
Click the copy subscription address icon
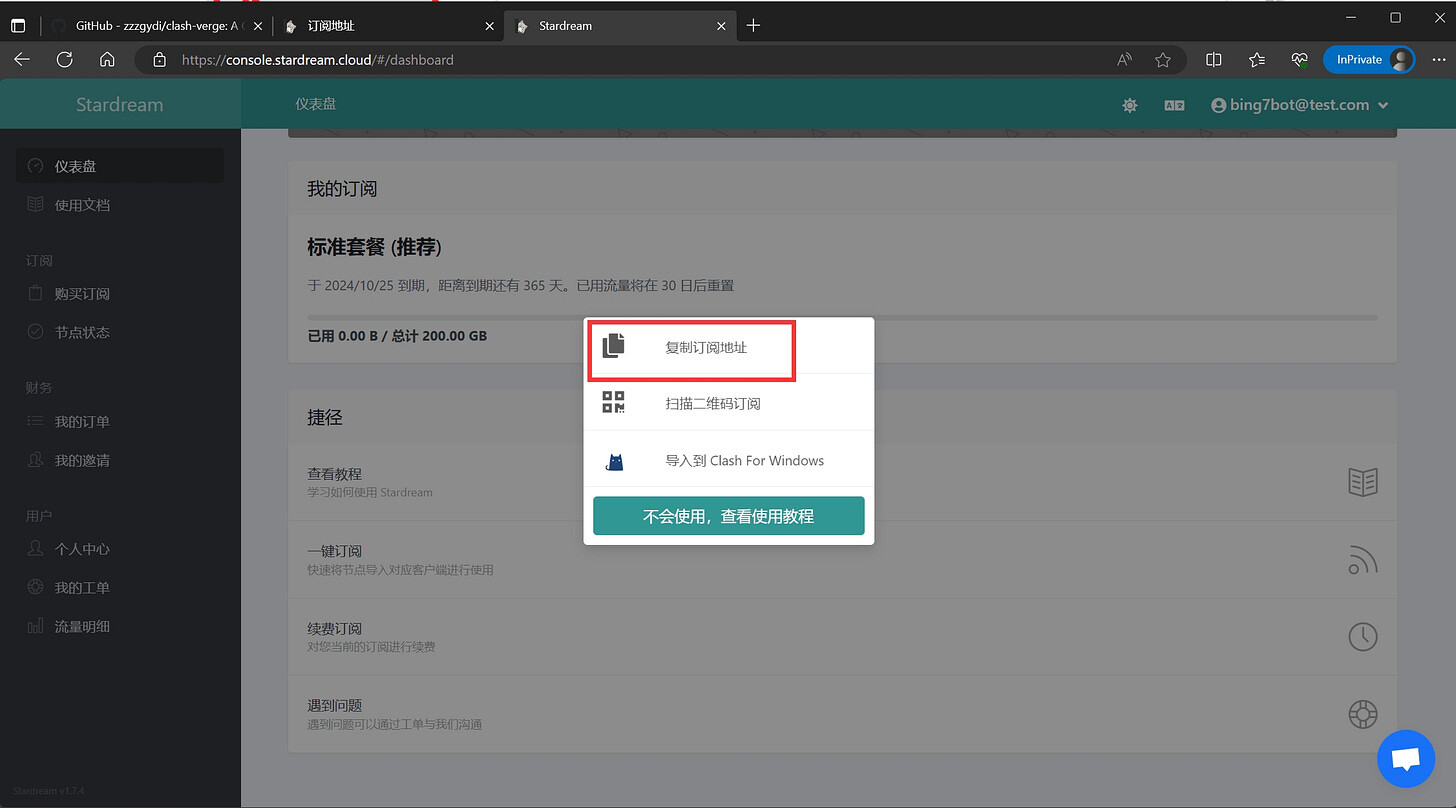tap(614, 346)
